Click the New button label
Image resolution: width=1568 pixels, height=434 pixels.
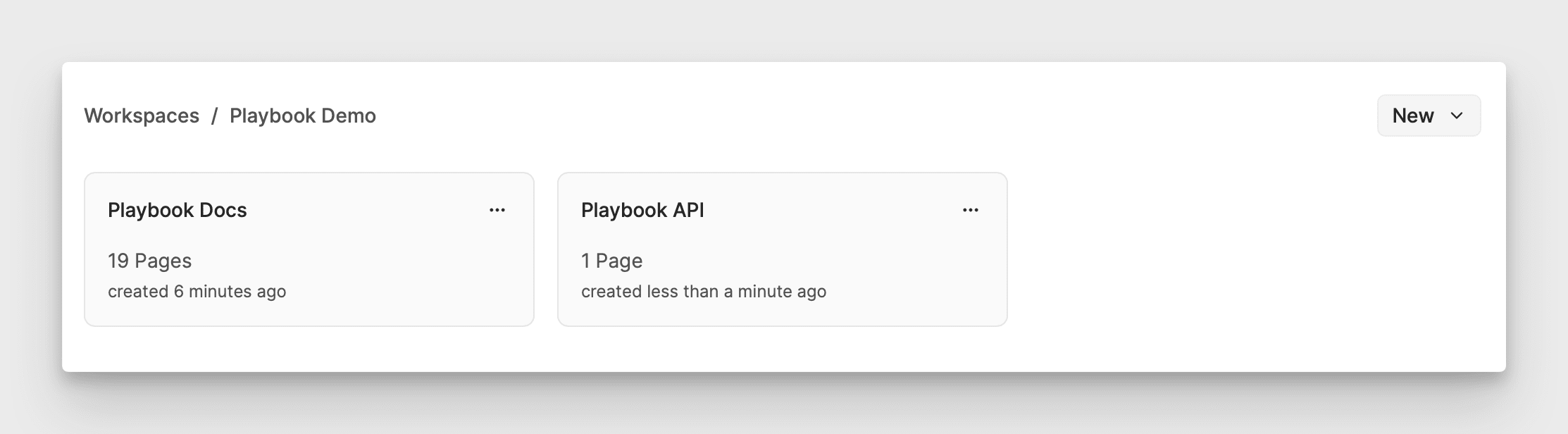pos(1413,116)
